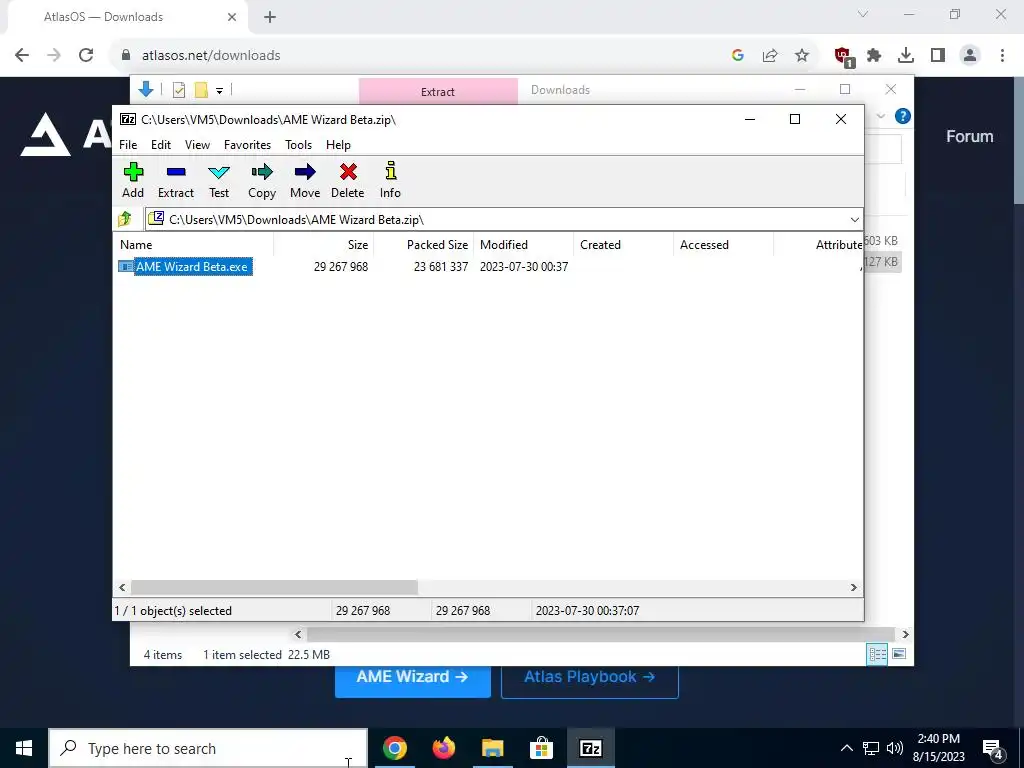Click the 7-Zip scrollbar right arrow

854,588
